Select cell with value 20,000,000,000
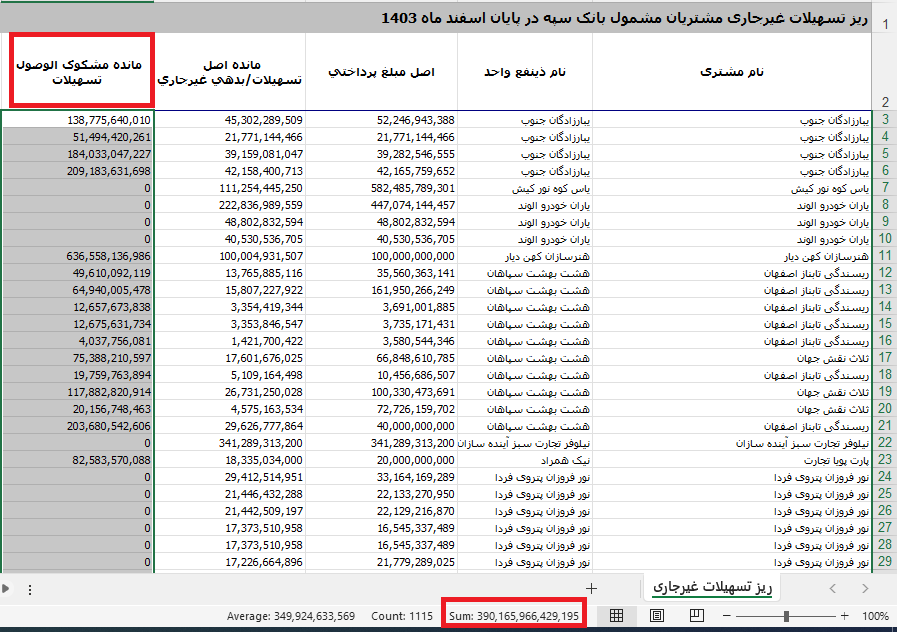Image resolution: width=897 pixels, height=632 pixels. pyautogui.click(x=382, y=460)
